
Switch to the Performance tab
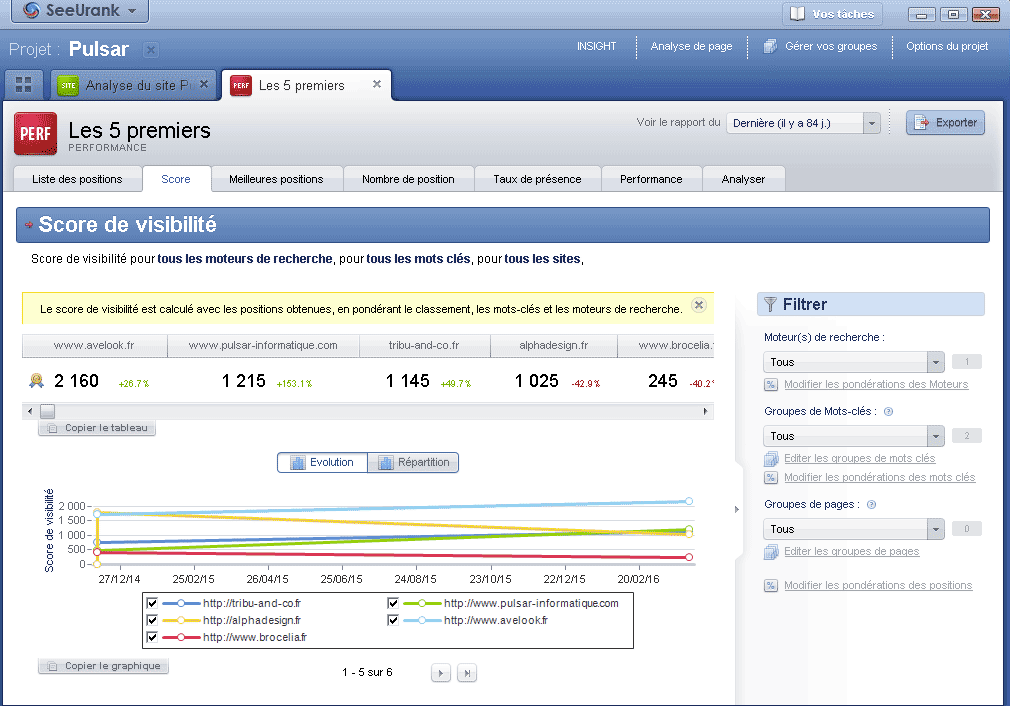651,179
